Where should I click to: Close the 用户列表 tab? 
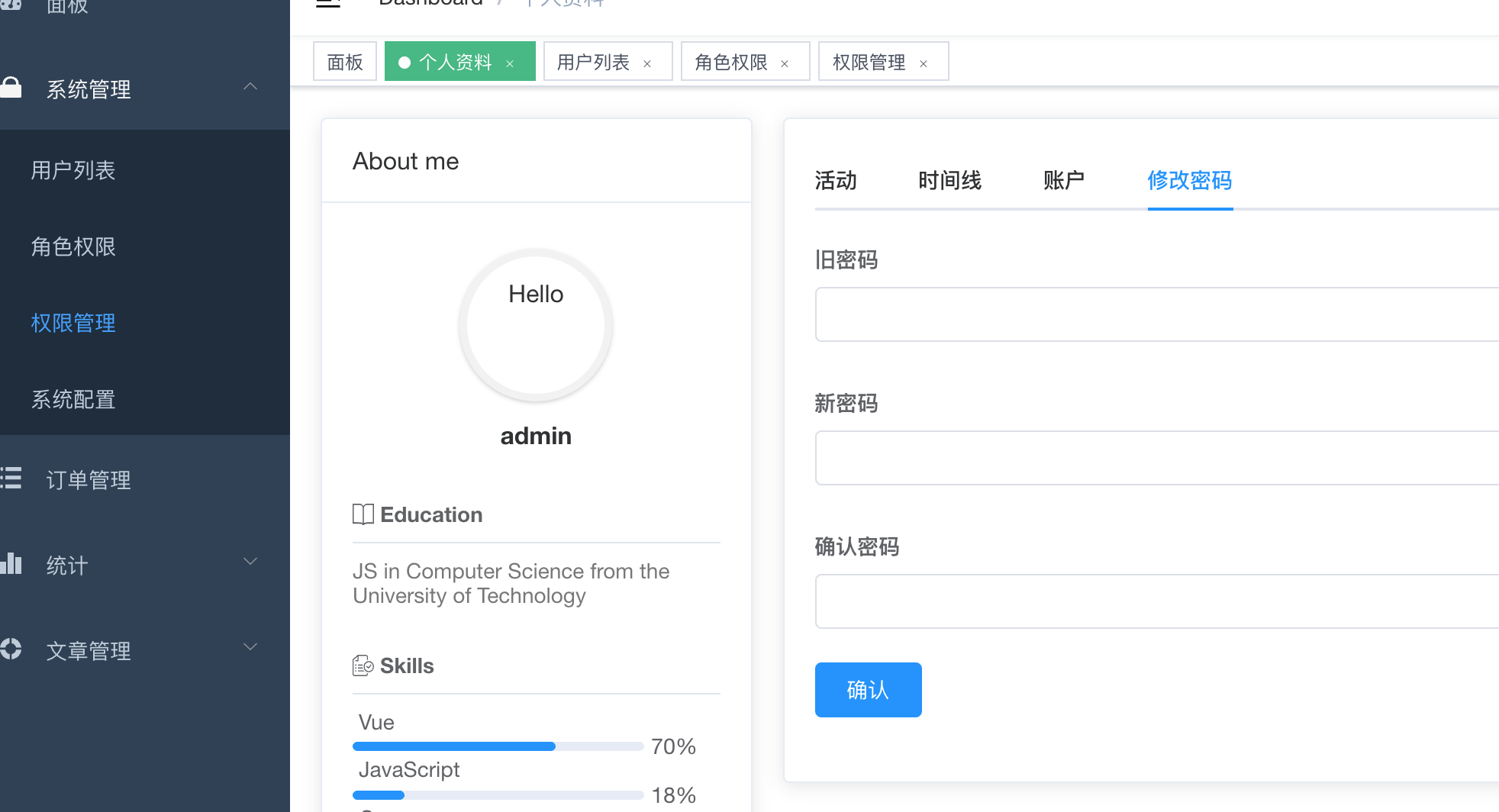[x=647, y=64]
